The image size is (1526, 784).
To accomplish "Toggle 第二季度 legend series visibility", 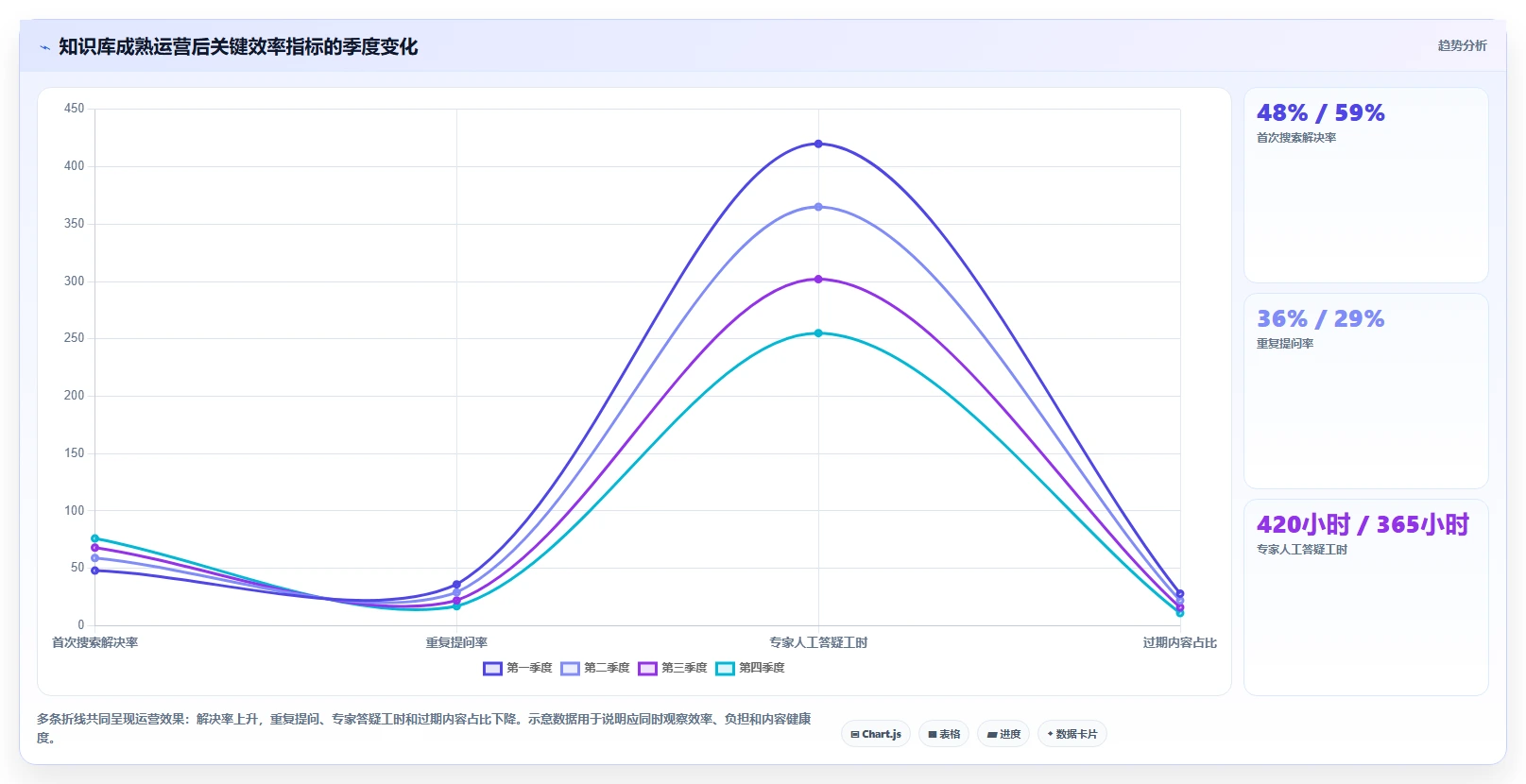I will tap(594, 668).
